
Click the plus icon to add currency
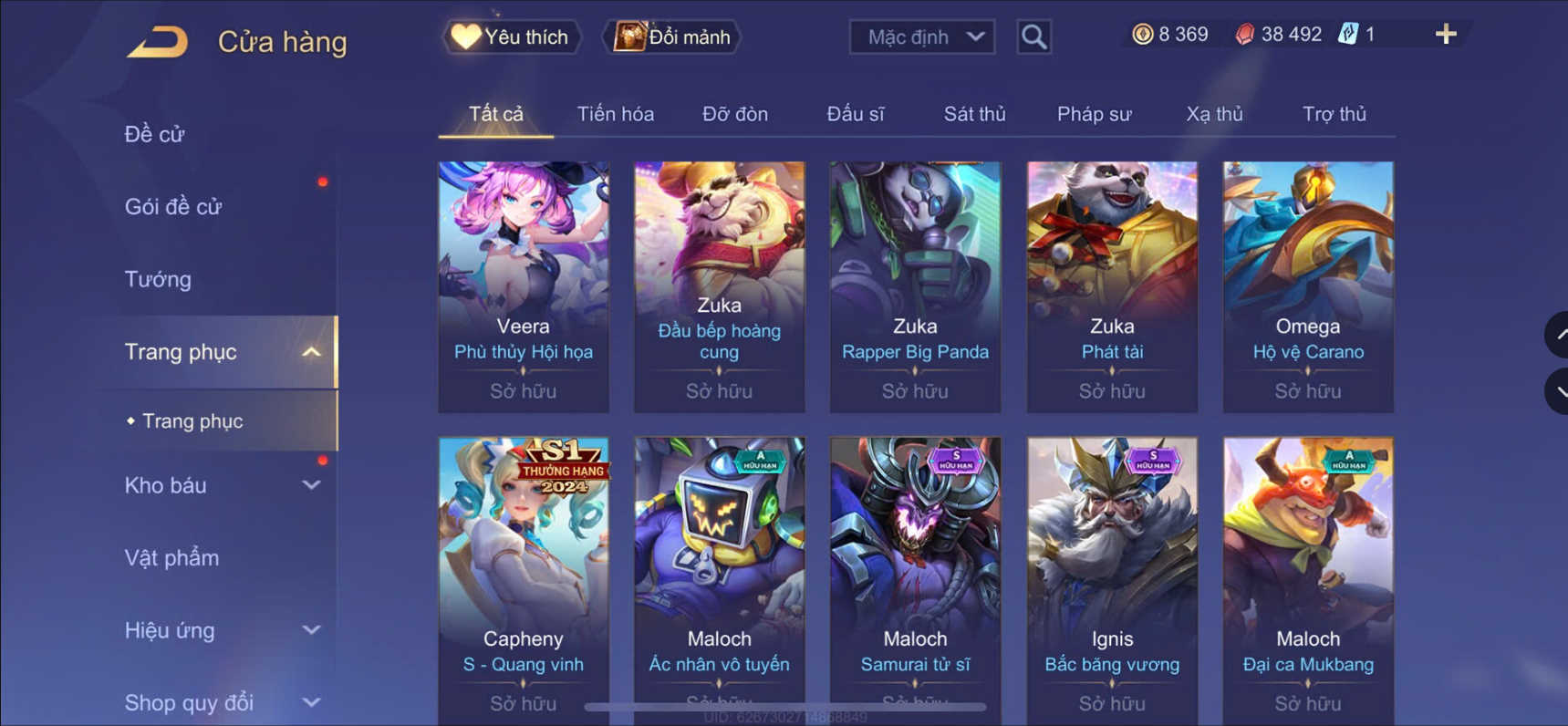point(1446,35)
